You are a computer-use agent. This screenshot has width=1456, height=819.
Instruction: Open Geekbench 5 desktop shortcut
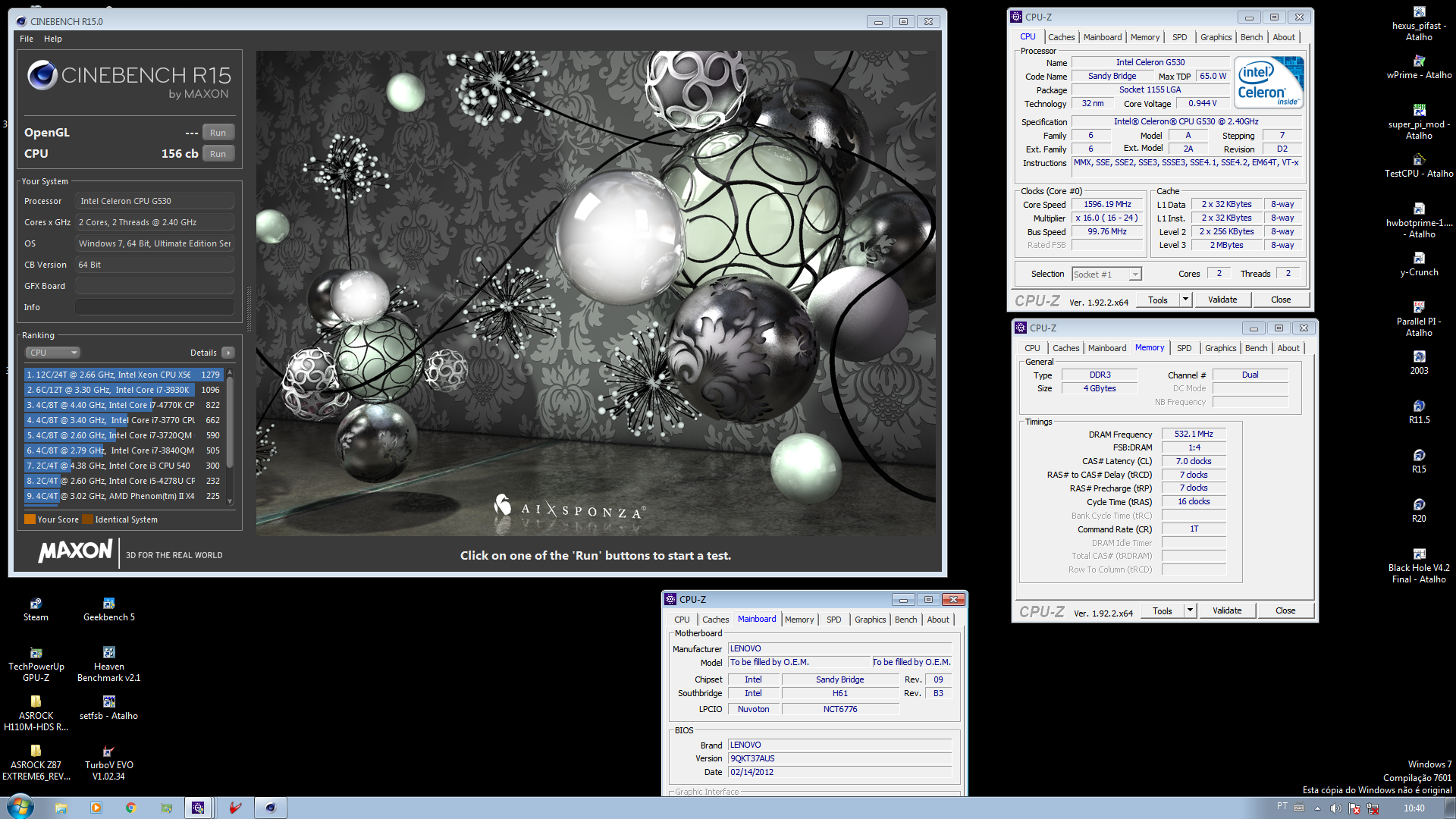tap(109, 610)
